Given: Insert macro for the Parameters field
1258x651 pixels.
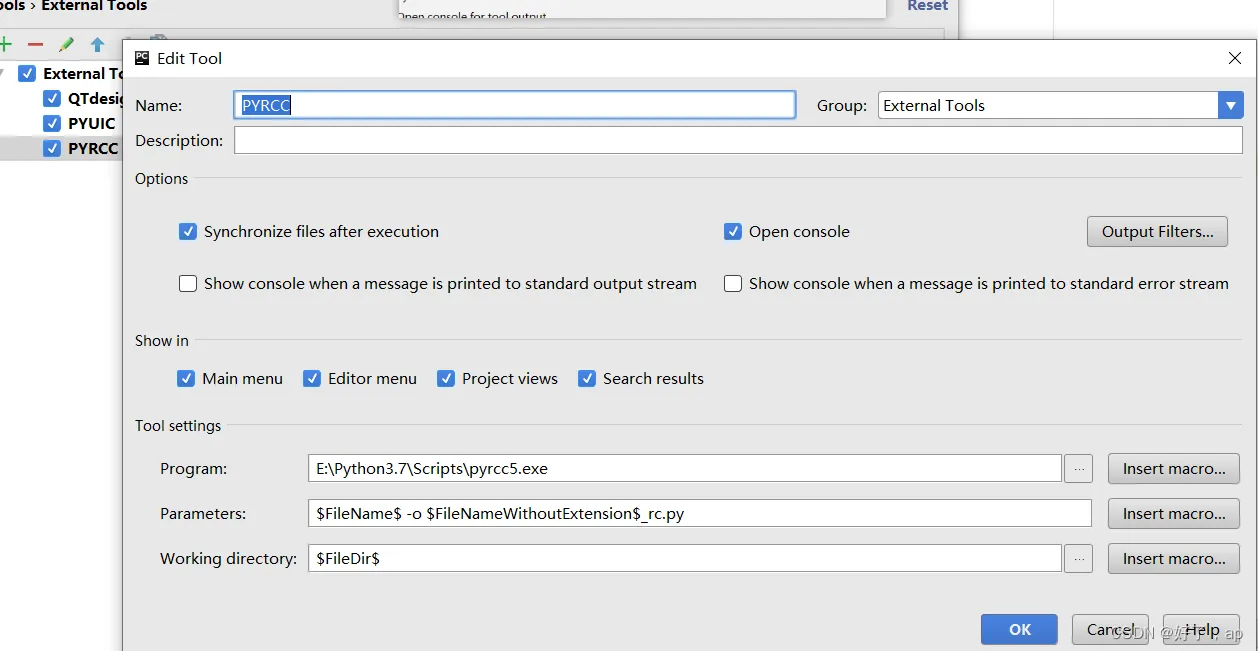Looking at the screenshot, I should 1173,514.
